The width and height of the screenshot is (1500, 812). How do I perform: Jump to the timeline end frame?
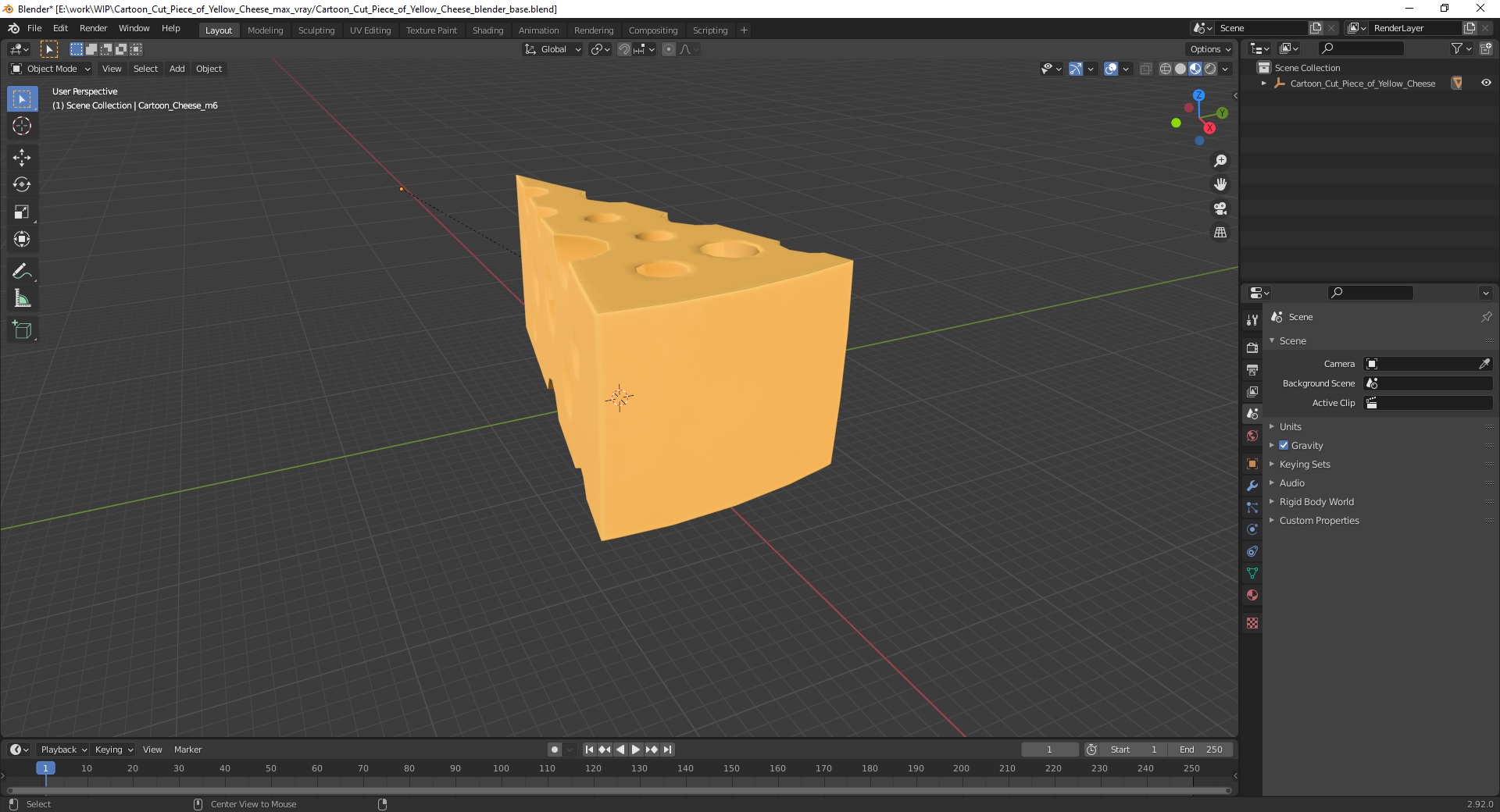[x=667, y=750]
